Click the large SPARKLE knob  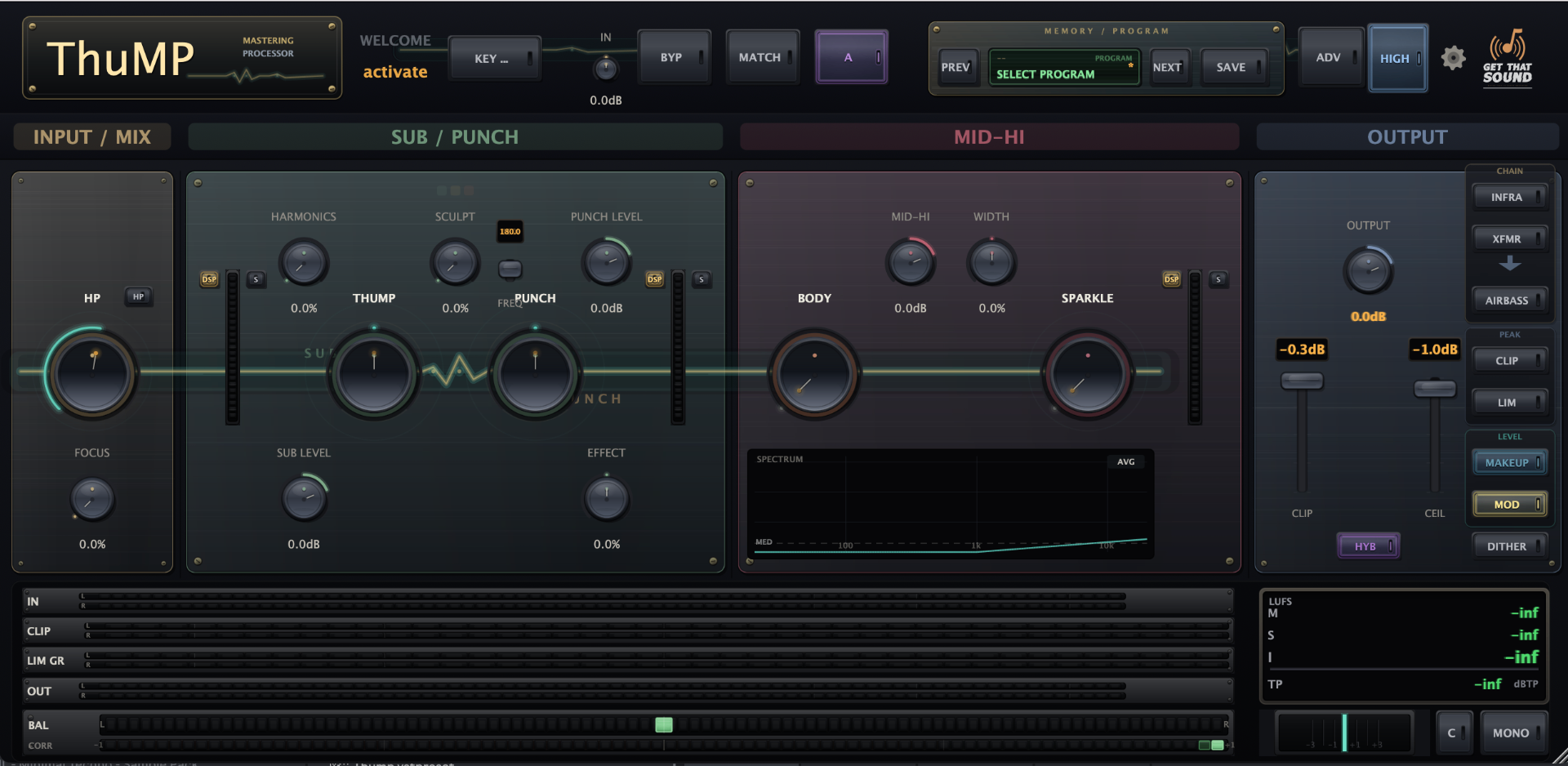(x=1087, y=374)
